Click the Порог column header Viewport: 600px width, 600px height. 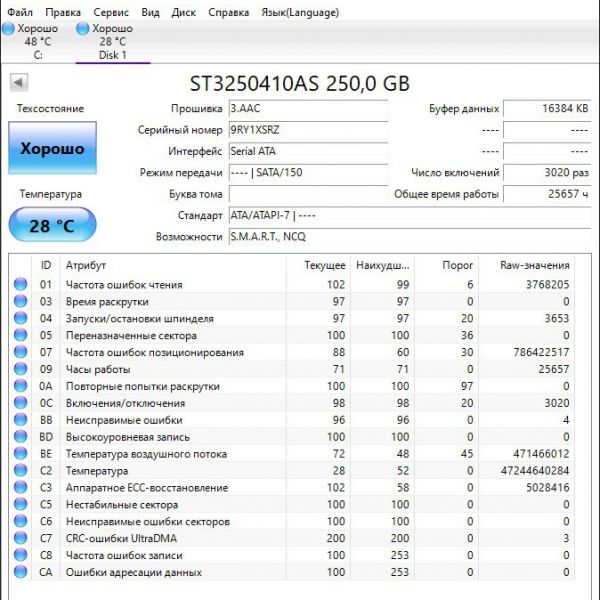coord(447,265)
